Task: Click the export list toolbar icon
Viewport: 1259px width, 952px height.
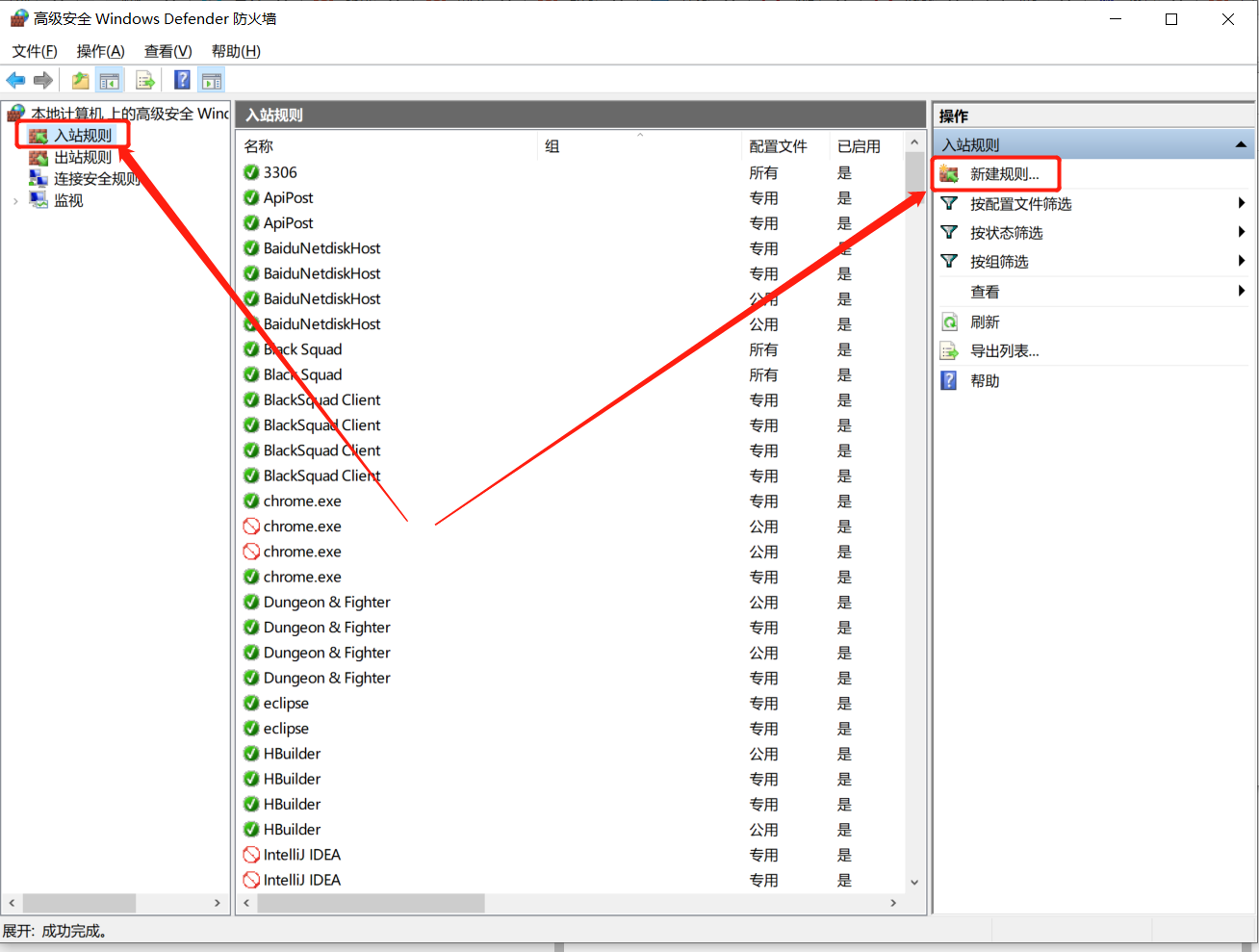Action: 145,80
